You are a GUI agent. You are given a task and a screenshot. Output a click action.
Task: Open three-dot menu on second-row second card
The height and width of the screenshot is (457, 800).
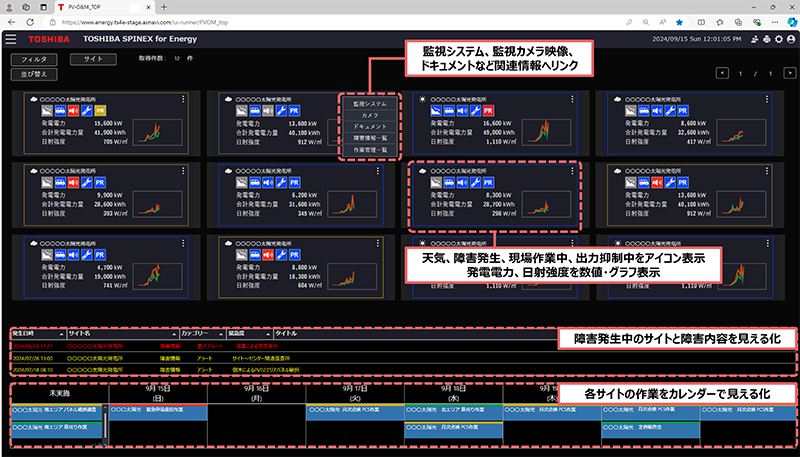coord(381,171)
